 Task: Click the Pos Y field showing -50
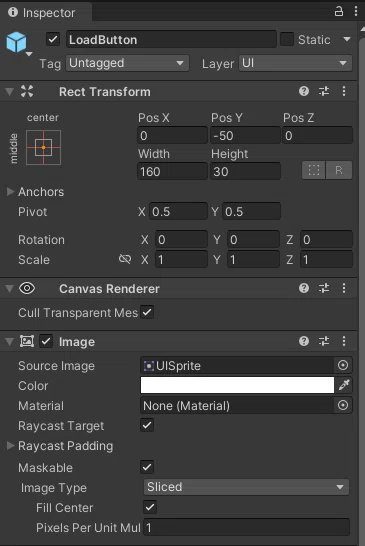coord(245,135)
